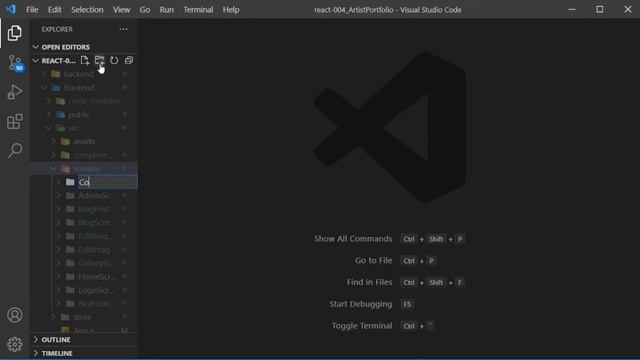Minimize the Visual Studio Code window
640x360 pixels.
point(572,9)
